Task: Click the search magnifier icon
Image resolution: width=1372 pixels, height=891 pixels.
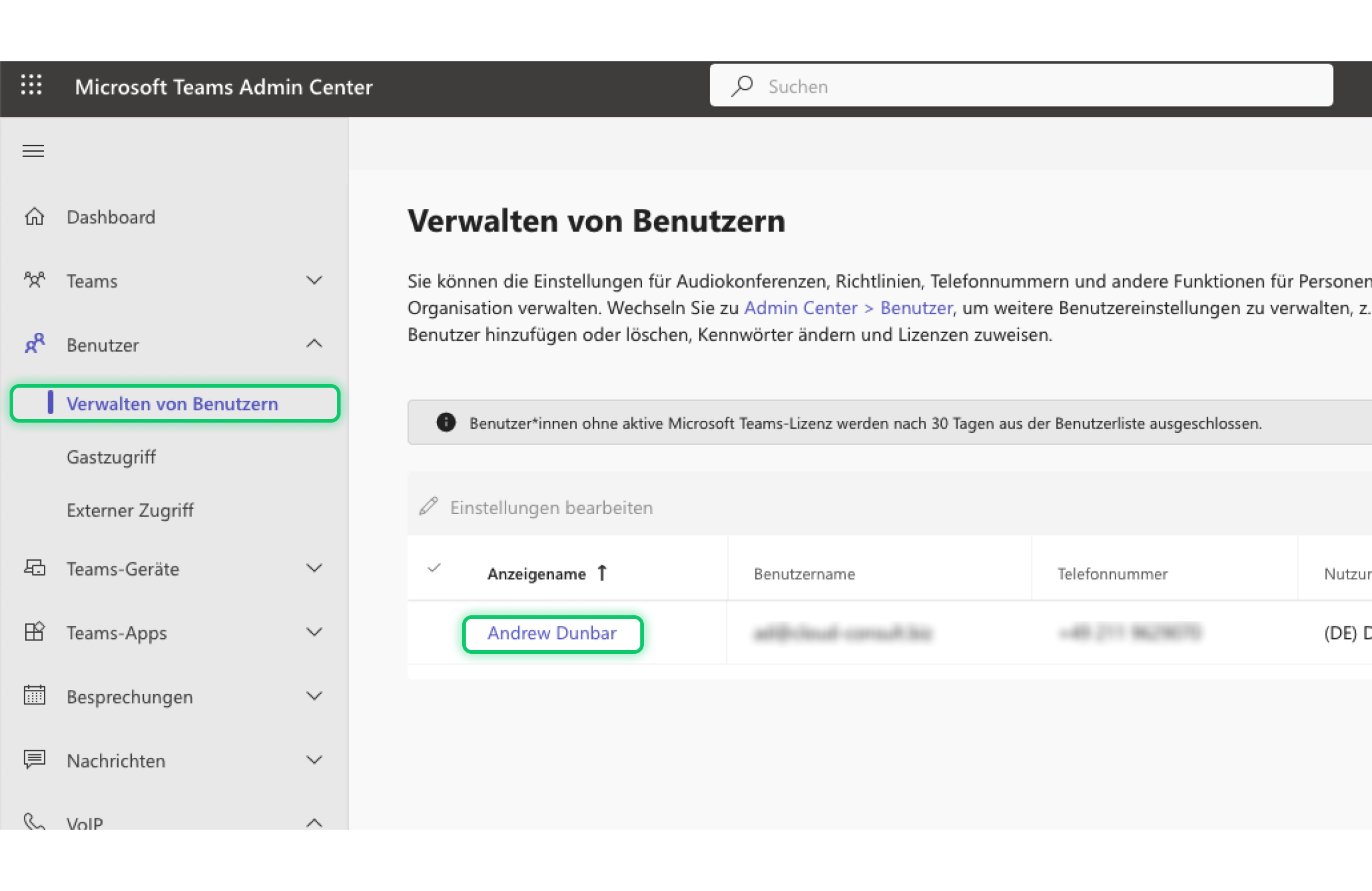Action: (x=742, y=86)
